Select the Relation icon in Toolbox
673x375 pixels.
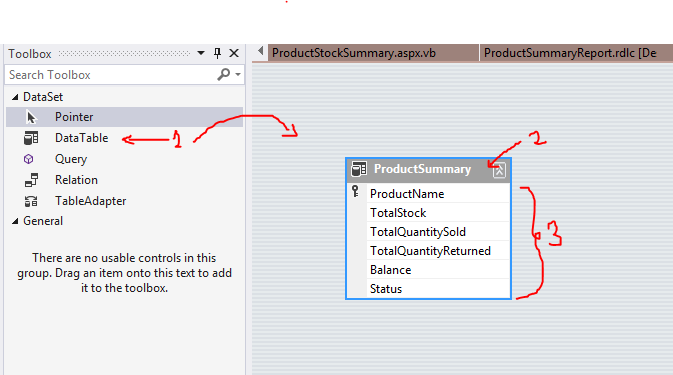31,180
